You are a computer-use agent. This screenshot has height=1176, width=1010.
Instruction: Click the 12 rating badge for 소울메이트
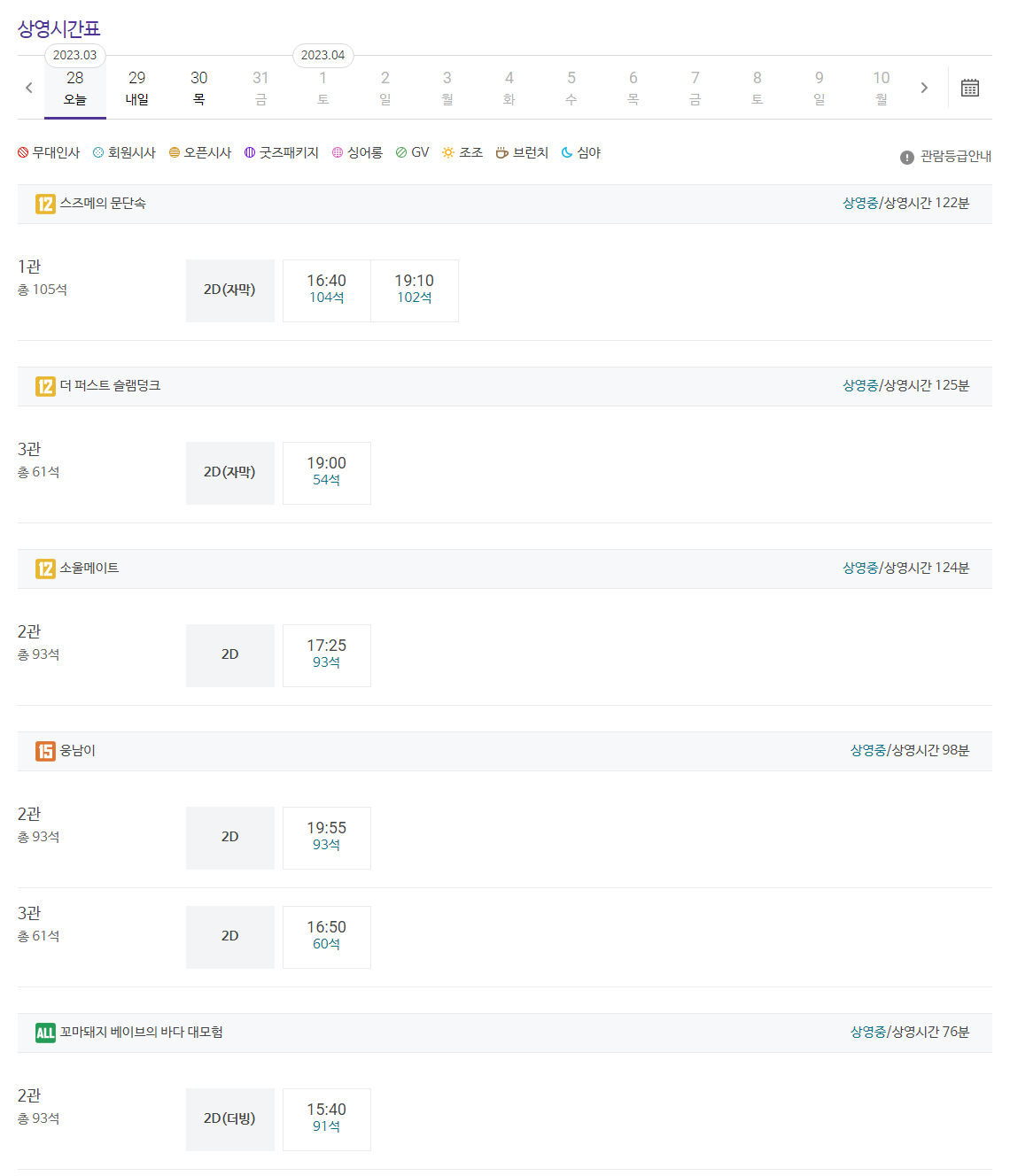[45, 569]
